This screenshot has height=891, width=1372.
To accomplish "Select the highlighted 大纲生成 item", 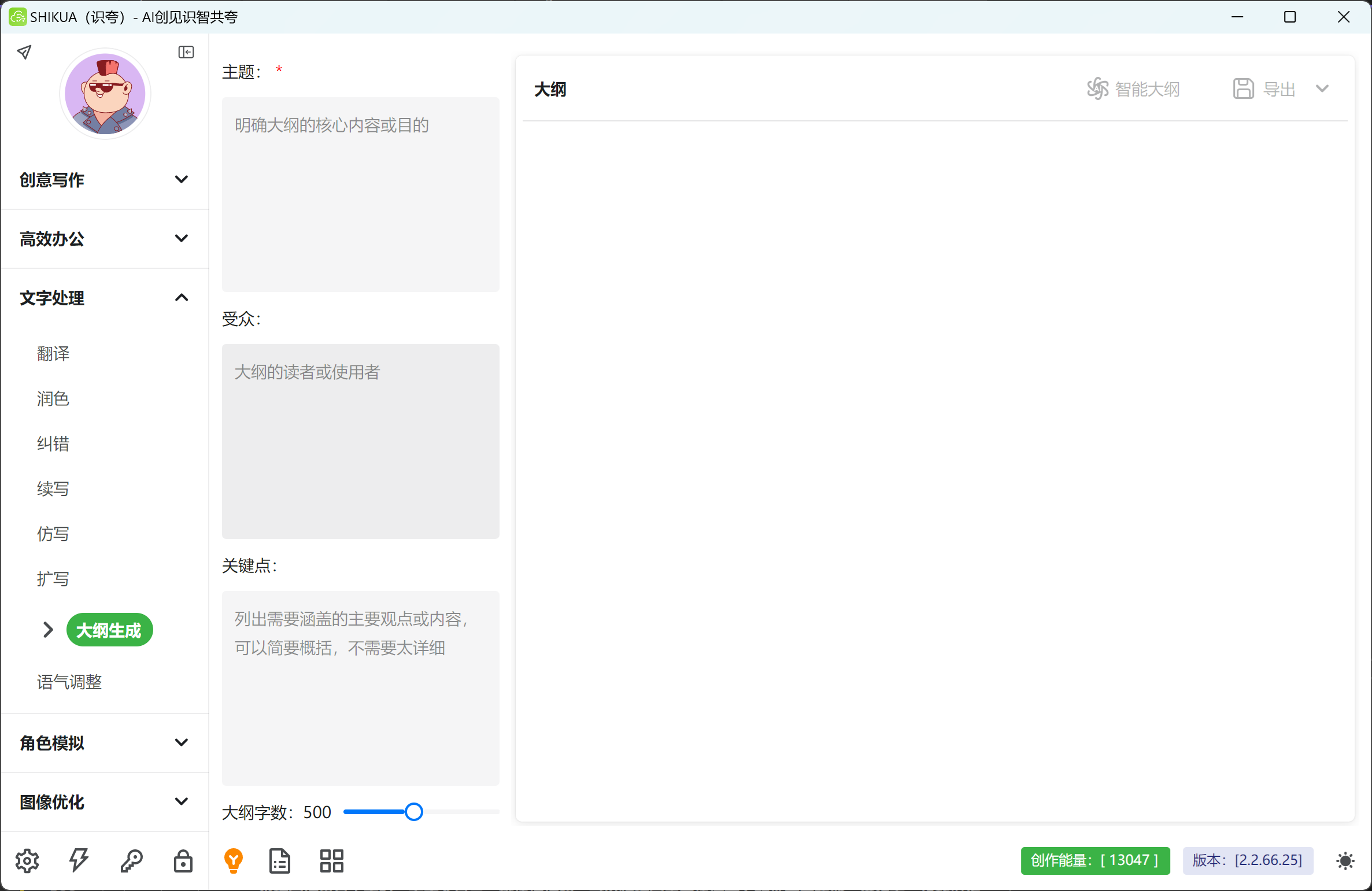I will 109,630.
